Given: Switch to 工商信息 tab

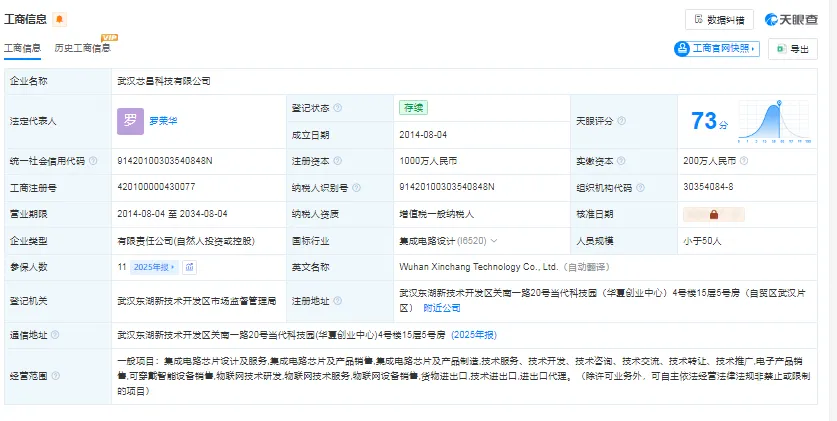Looking at the screenshot, I should coord(22,48).
